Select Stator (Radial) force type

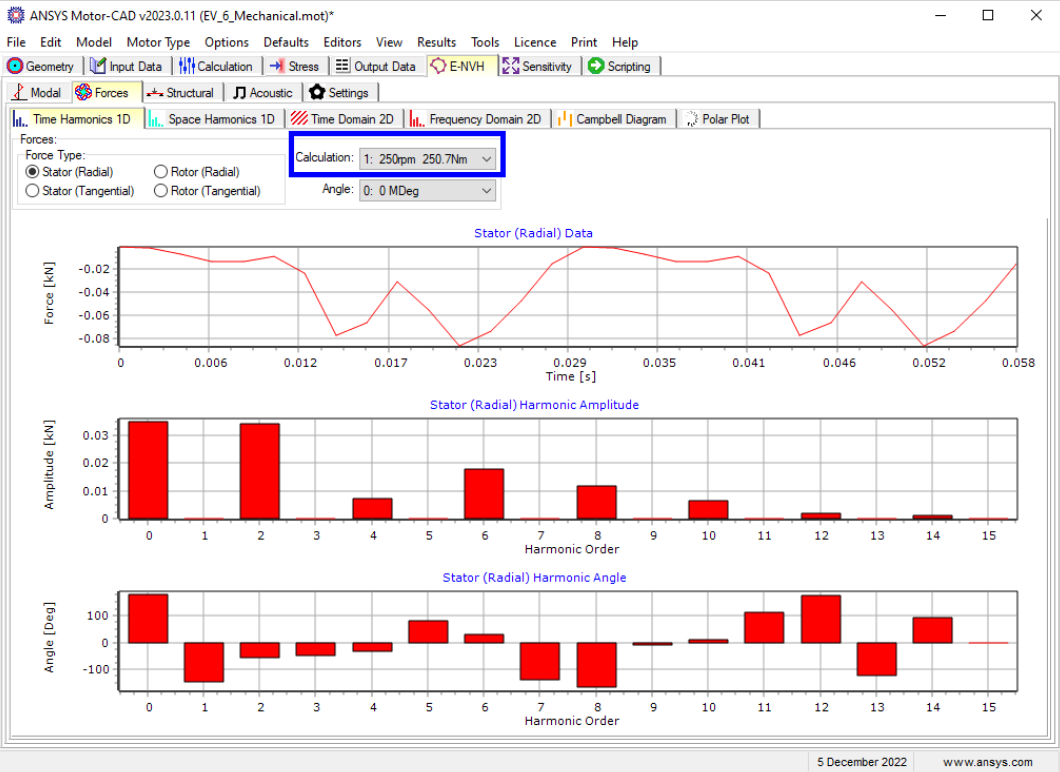click(x=69, y=172)
